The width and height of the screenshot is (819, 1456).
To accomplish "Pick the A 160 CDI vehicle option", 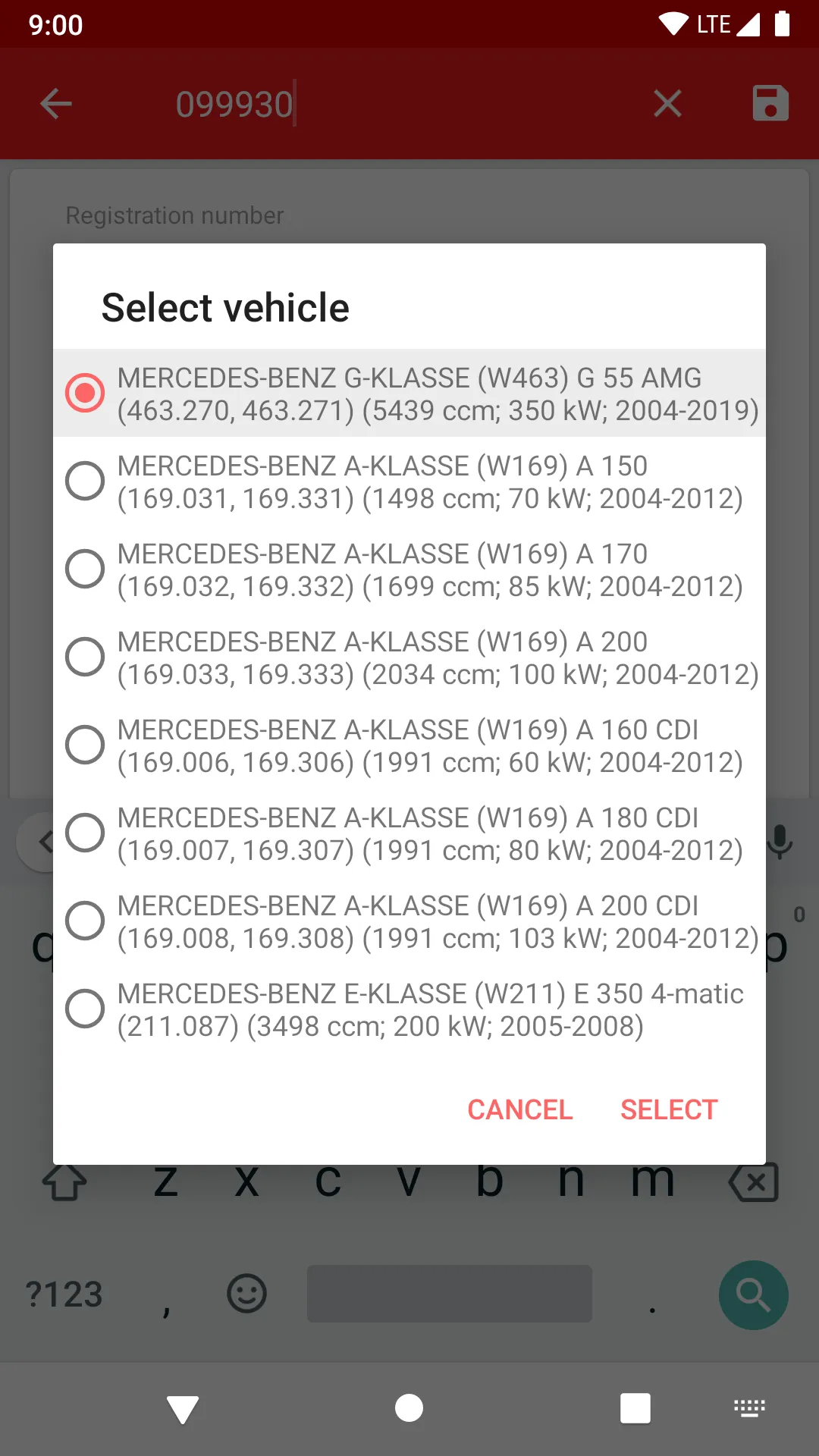I will [x=85, y=745].
